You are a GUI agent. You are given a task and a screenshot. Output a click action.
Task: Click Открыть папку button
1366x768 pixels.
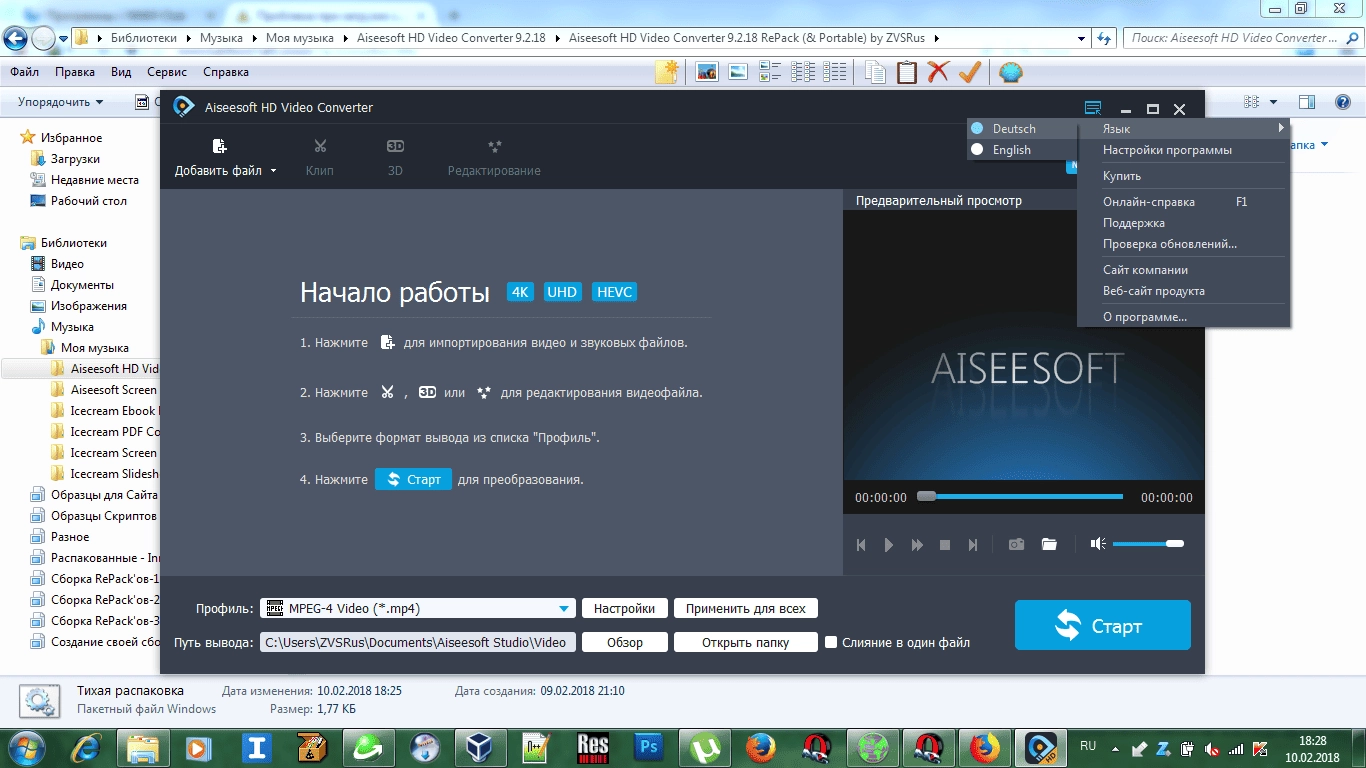click(x=746, y=642)
